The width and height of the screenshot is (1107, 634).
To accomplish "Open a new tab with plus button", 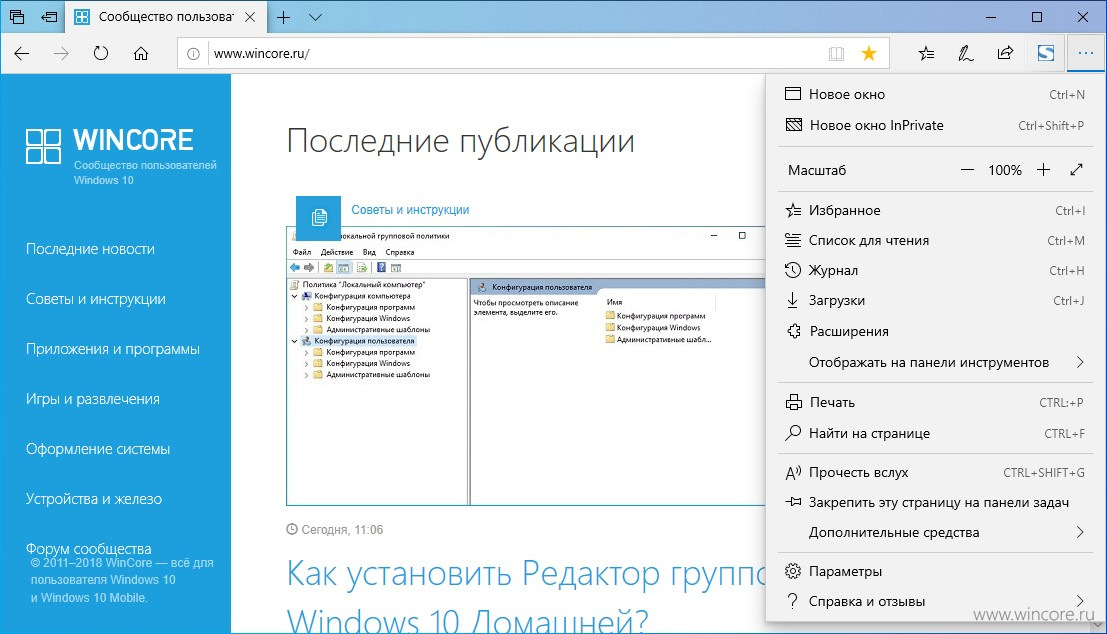I will point(284,17).
